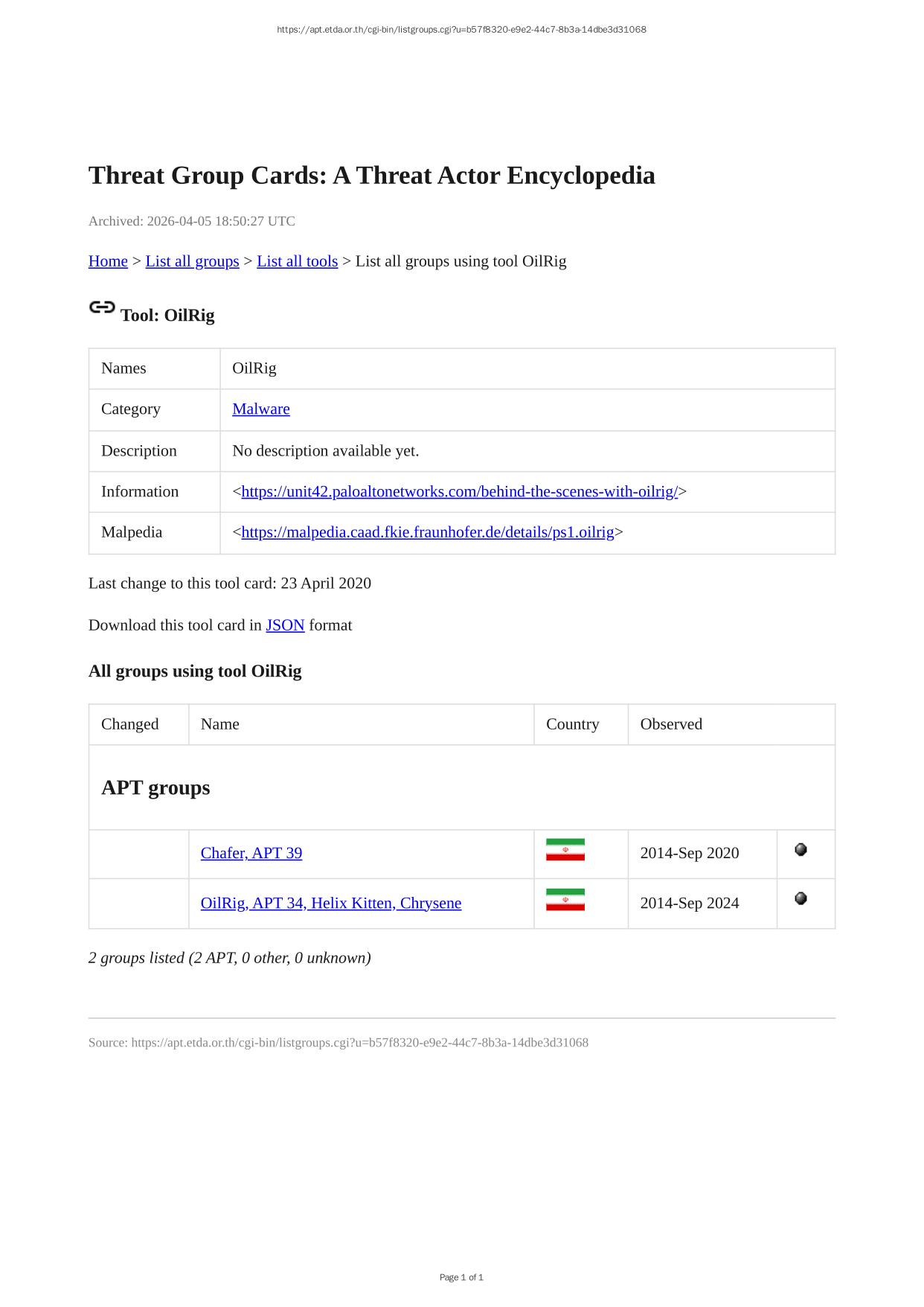
Task: Click the Iran flag in Chafer row
Action: [565, 849]
